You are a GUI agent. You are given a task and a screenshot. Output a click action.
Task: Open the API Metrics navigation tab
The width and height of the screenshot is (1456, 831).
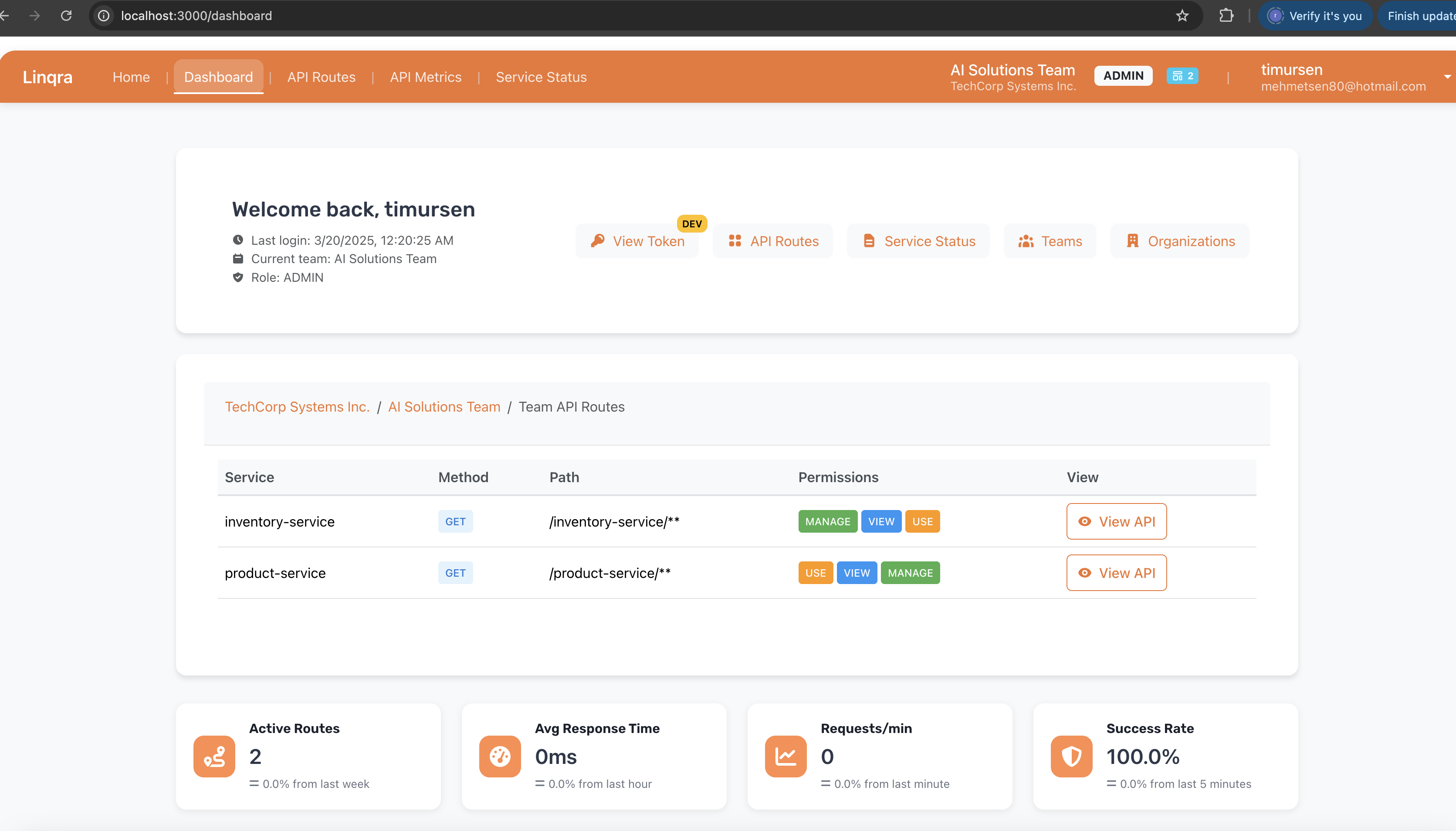pyautogui.click(x=425, y=77)
